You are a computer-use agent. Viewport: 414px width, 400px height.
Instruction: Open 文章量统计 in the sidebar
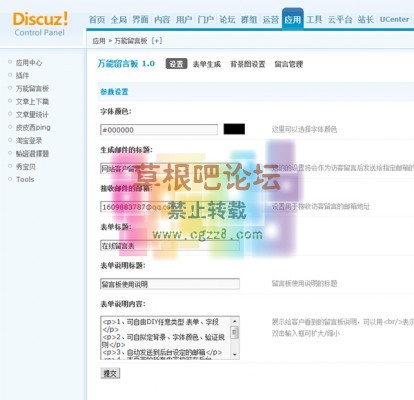[32, 114]
